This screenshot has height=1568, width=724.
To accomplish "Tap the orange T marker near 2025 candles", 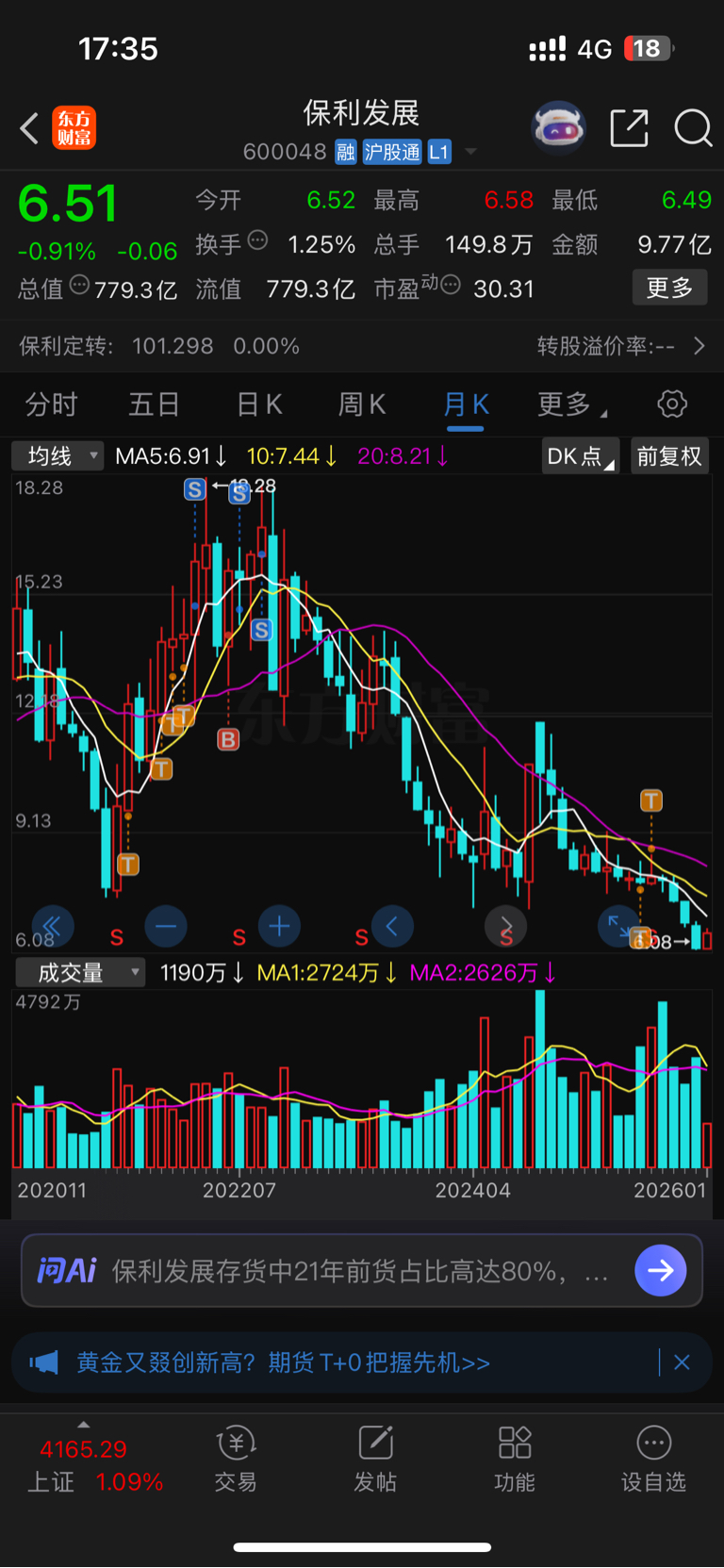I will pos(651,801).
